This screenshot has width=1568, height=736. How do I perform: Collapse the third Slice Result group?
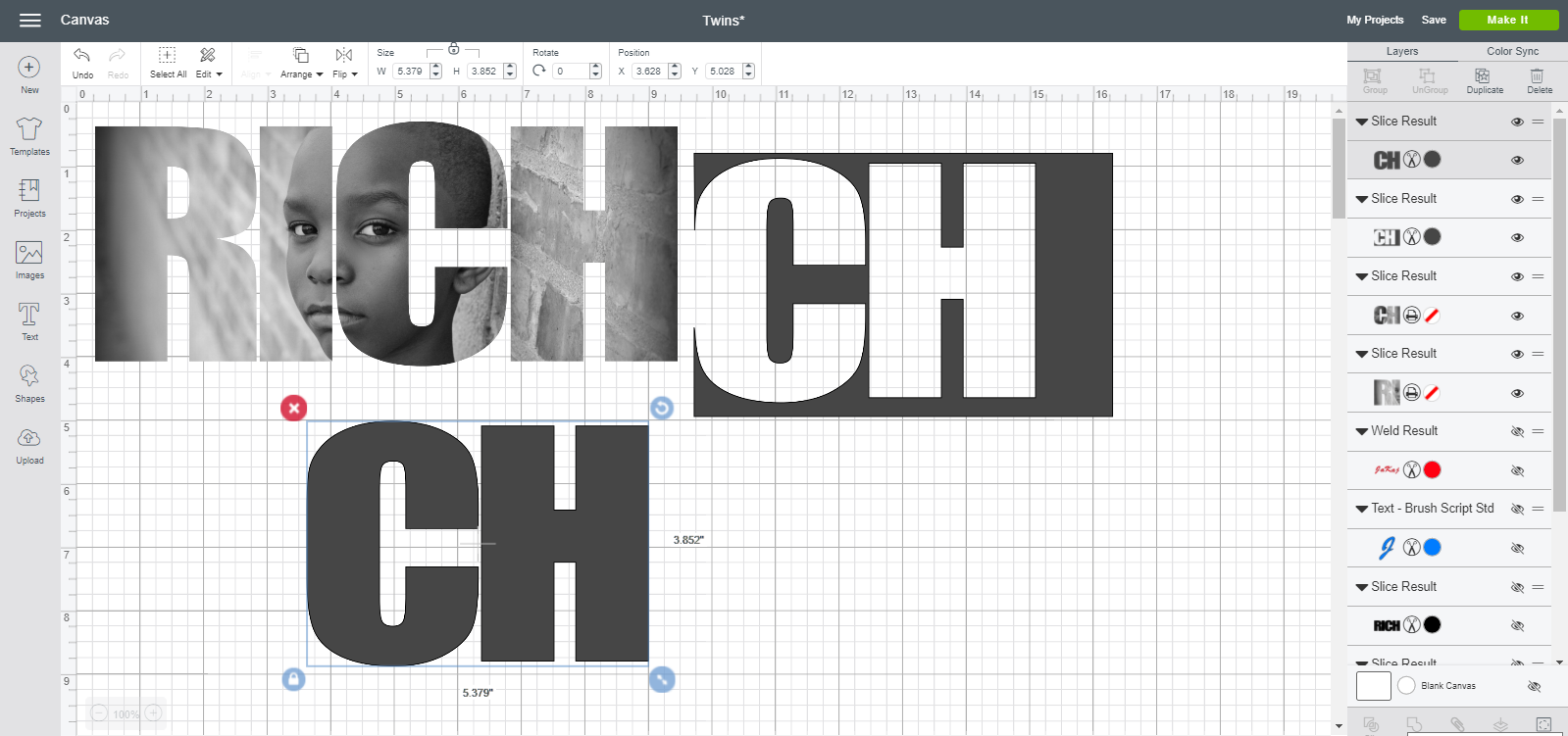(1361, 276)
